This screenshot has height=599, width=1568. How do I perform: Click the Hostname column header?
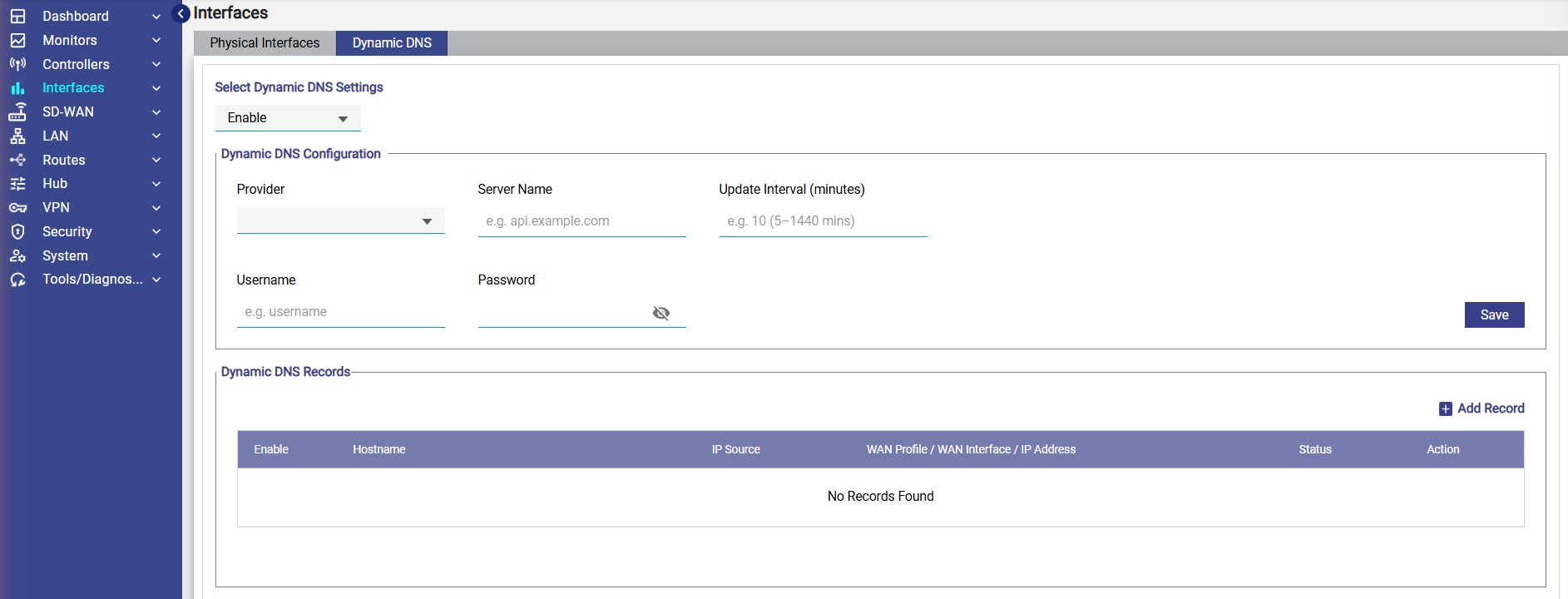coord(379,449)
